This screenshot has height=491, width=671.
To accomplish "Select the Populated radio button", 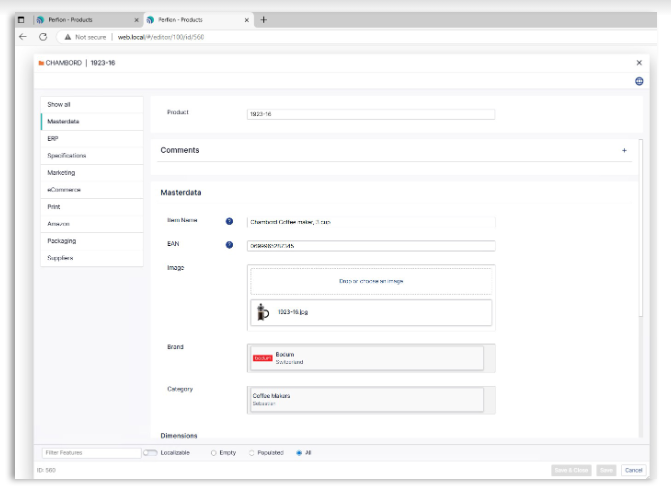I will (x=252, y=453).
